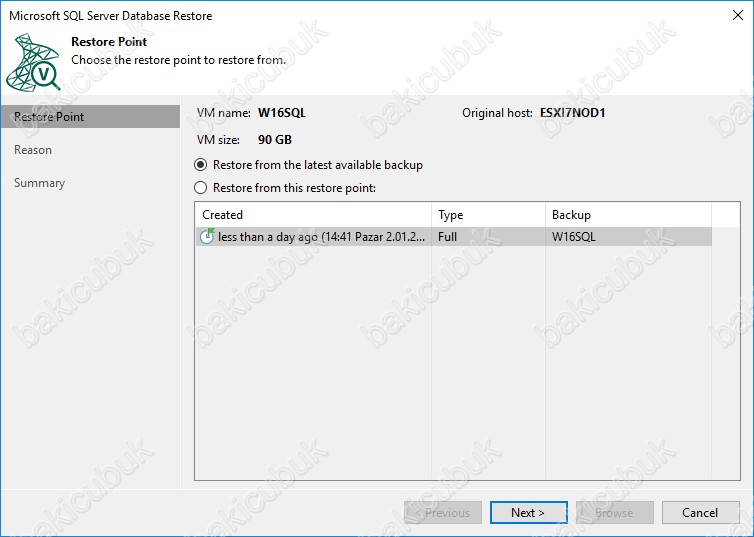Click the disabled Previous button

[x=442, y=512]
